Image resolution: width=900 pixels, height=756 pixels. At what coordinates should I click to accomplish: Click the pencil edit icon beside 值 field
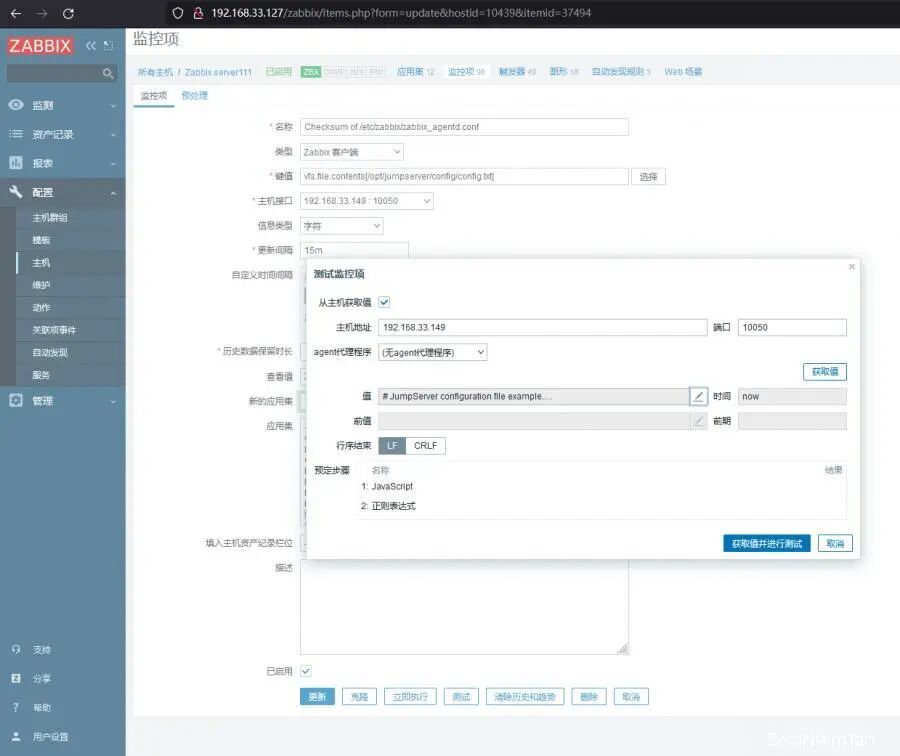click(x=698, y=396)
